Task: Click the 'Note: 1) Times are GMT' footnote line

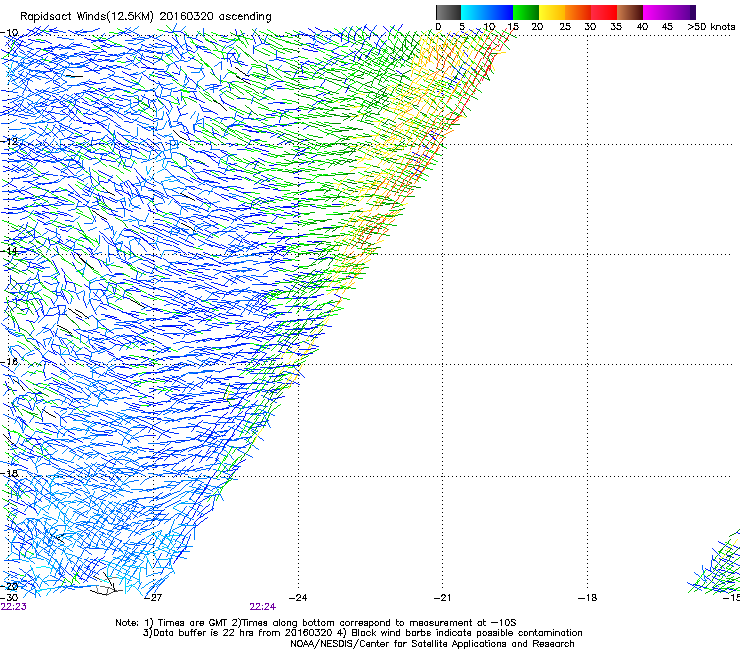Action: tap(316, 623)
